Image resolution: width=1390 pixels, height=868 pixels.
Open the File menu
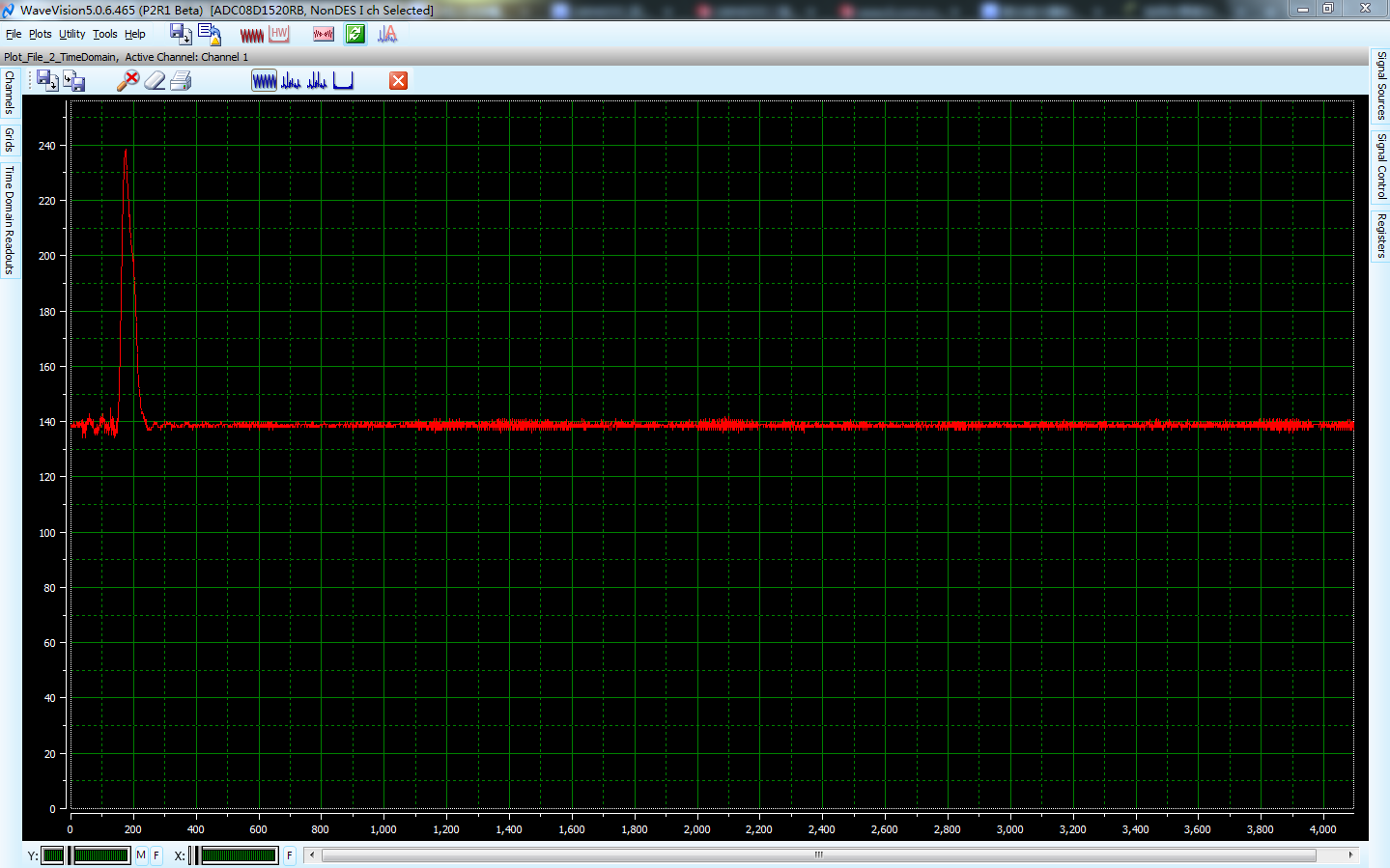14,34
